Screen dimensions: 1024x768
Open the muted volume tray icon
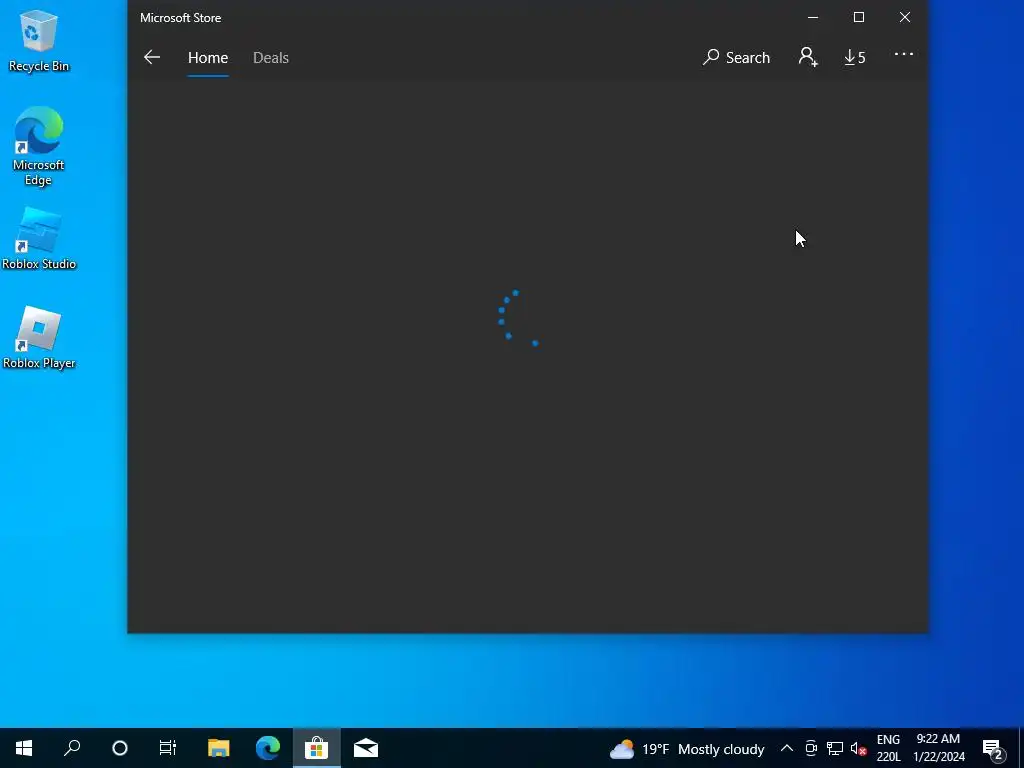[859, 748]
